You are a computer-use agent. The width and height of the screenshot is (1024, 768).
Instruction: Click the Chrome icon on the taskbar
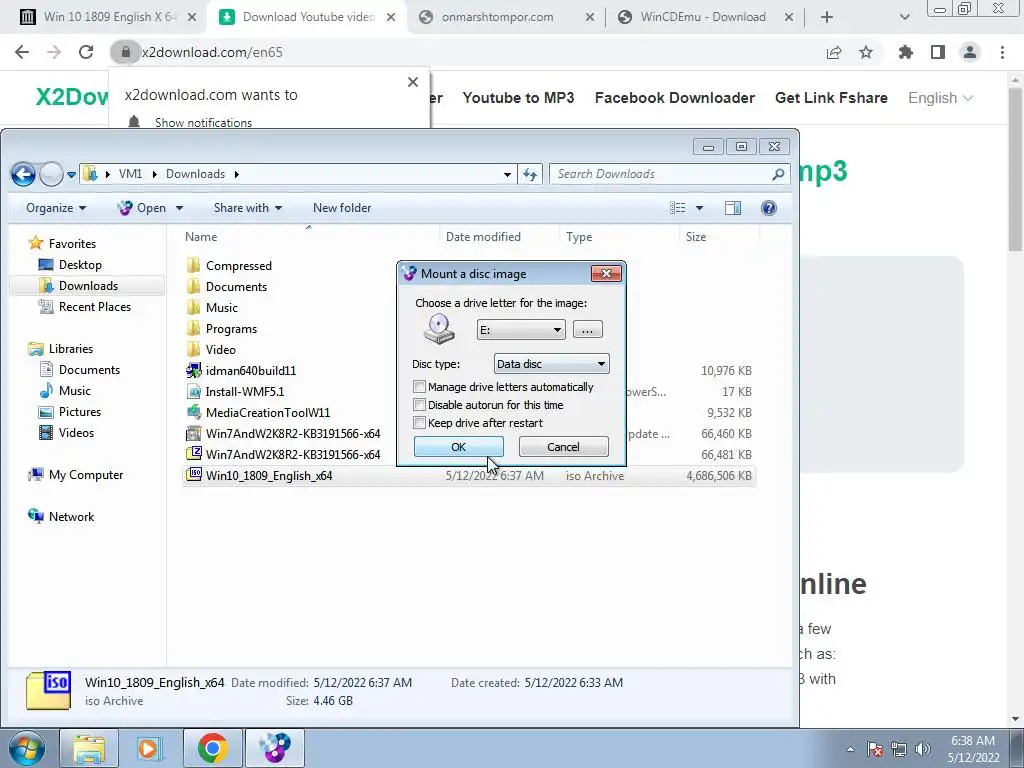click(213, 748)
